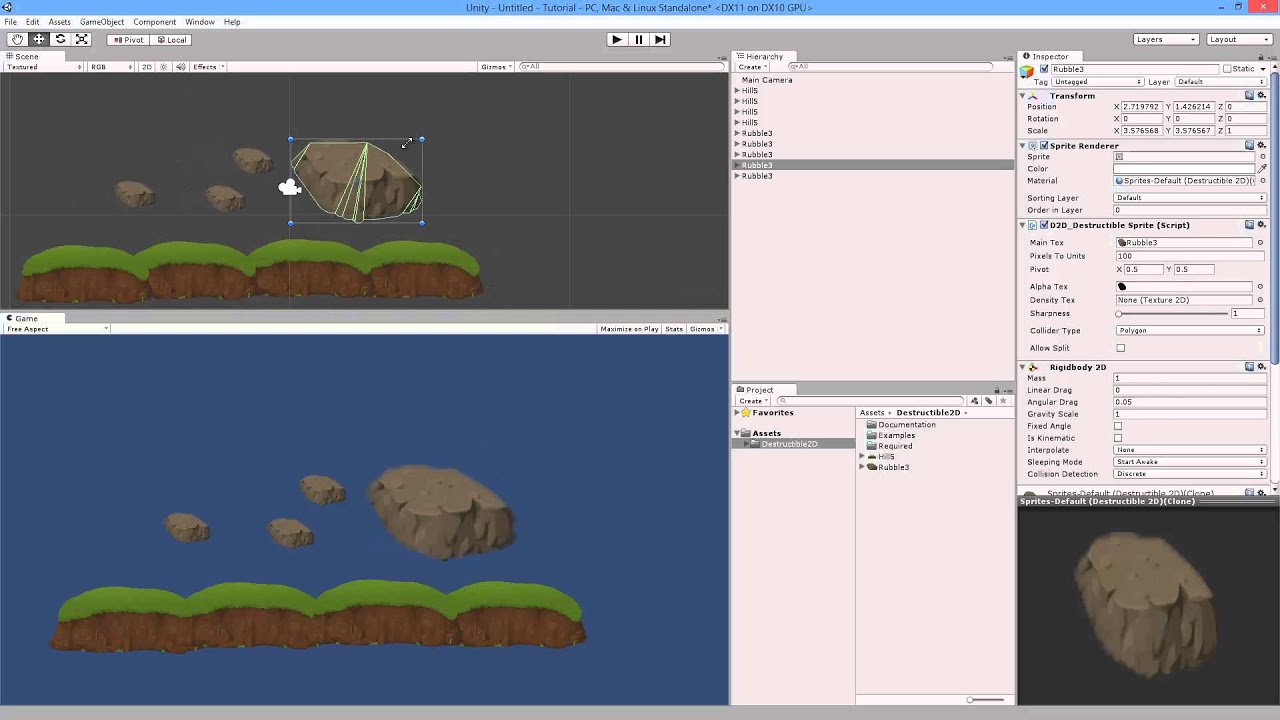Open the Assets menu
1280x720 pixels.
59,21
